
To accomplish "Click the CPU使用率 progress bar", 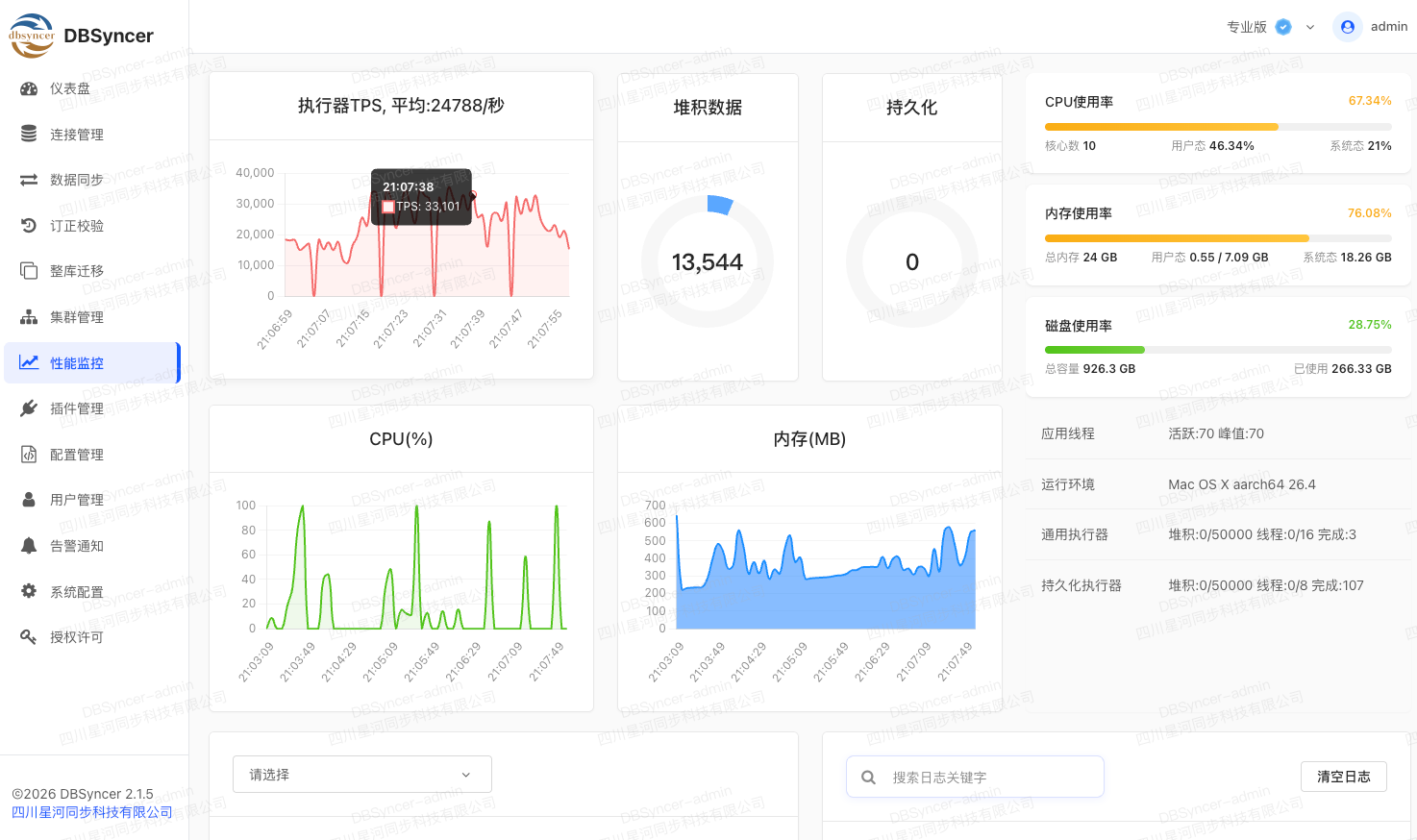I will (1218, 127).
